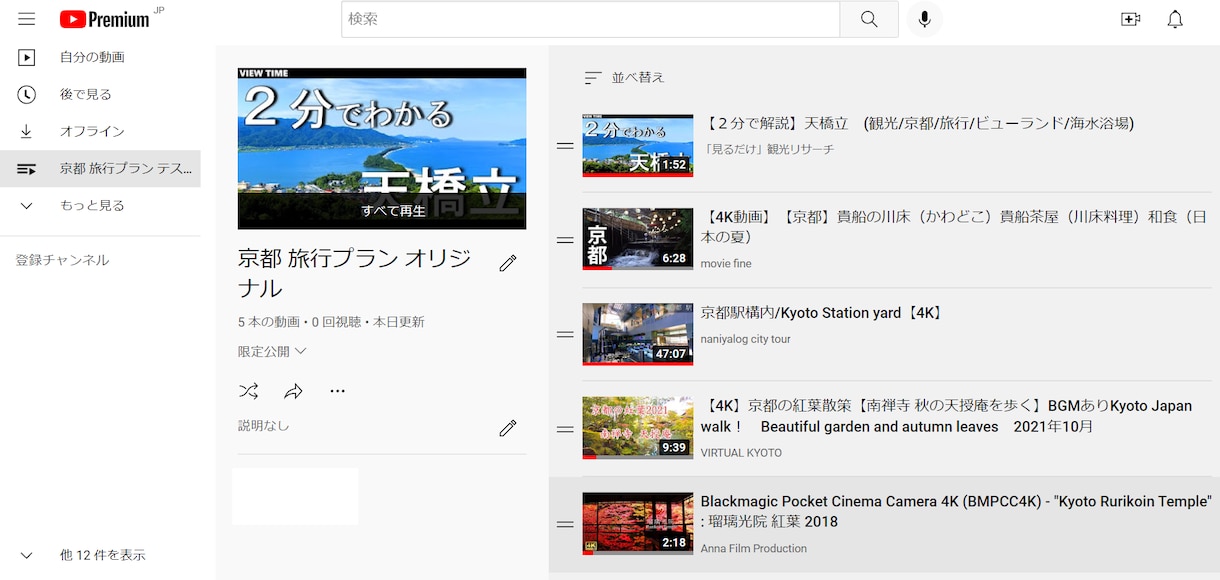The image size is (1220, 580).
Task: Share the playlist arrow icon
Action: tap(293, 391)
